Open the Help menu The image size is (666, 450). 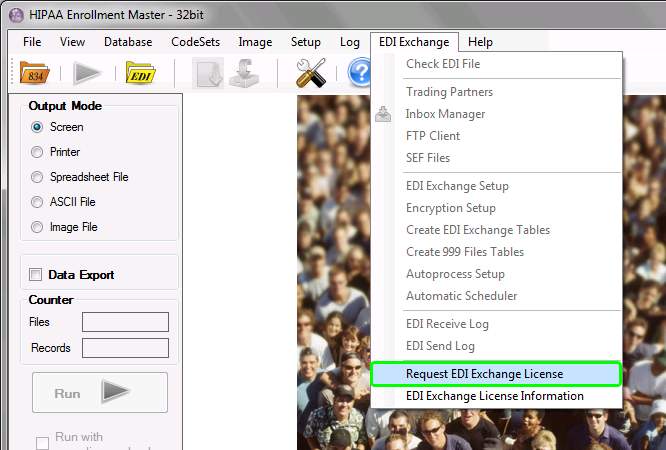pos(480,42)
